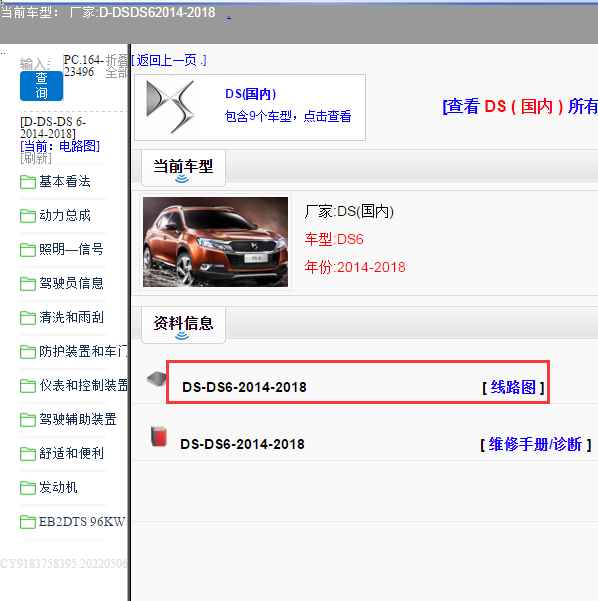Click the folder icon next to 防护装置和车门

[x=28, y=352]
